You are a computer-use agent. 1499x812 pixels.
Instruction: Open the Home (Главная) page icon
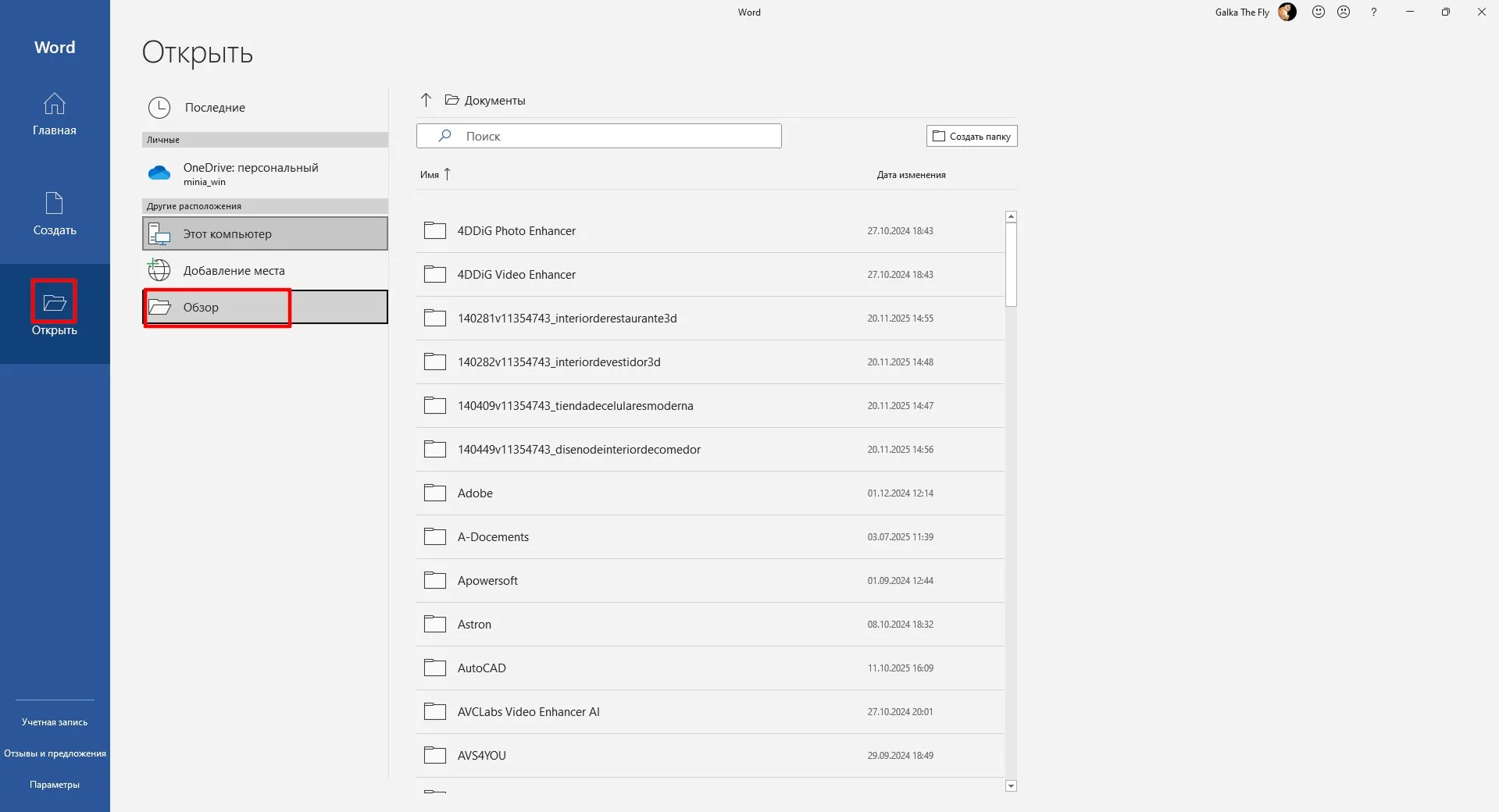[x=54, y=104]
